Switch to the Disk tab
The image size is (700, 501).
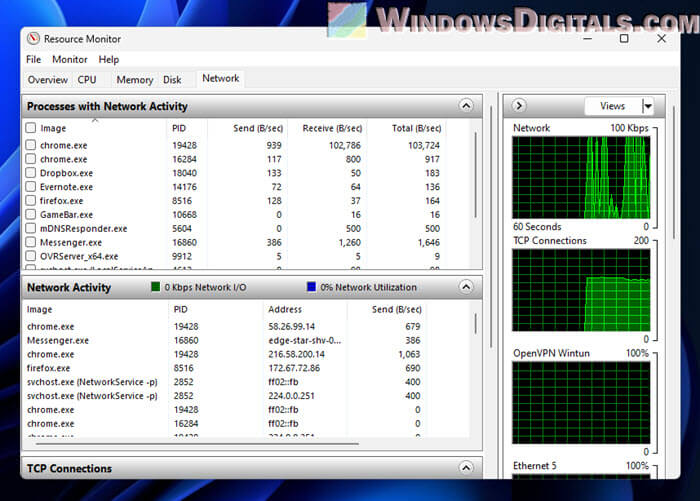[x=172, y=80]
